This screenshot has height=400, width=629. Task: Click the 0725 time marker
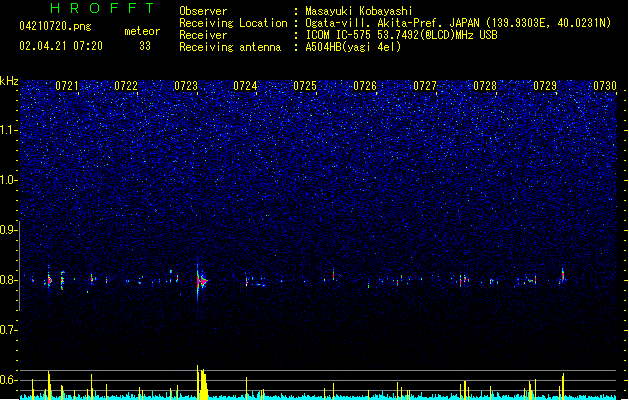tap(305, 86)
